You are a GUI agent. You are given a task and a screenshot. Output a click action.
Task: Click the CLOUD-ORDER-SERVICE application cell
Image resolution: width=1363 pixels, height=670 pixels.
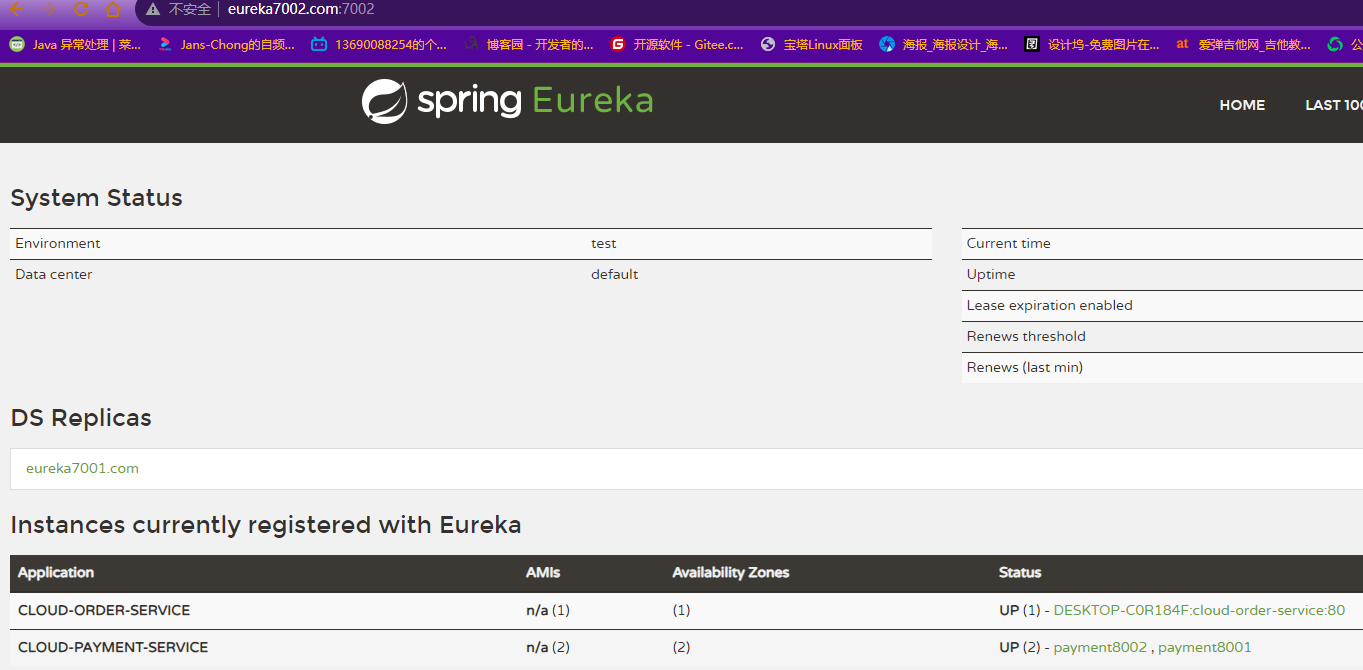[104, 610]
